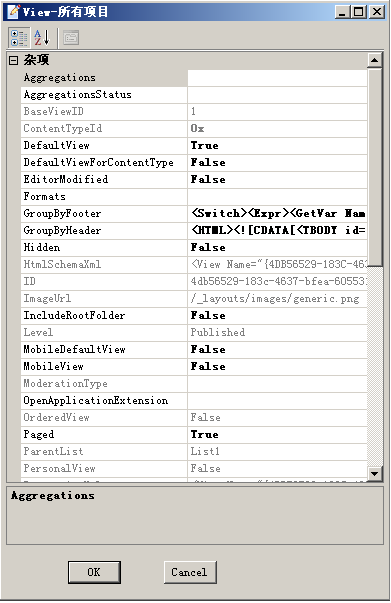Select the MobileView property
This screenshot has height=603, width=391.
click(104, 366)
